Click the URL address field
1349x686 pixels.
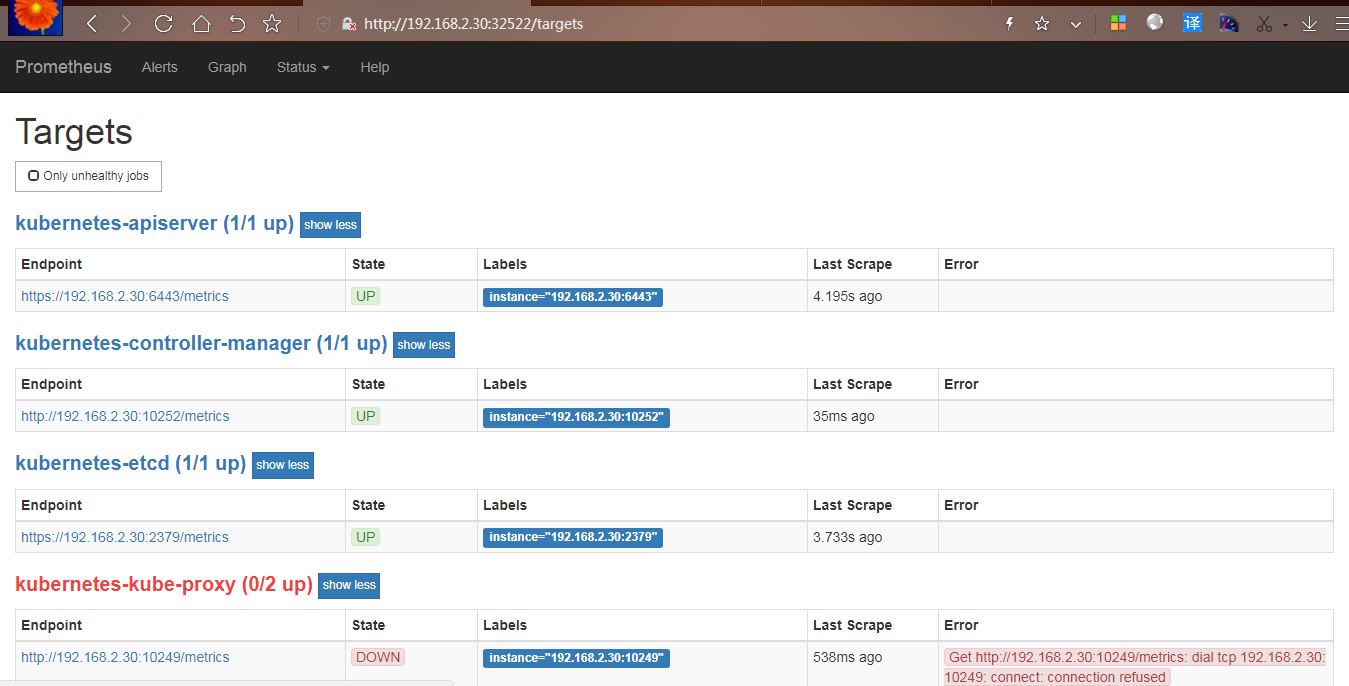(x=473, y=23)
